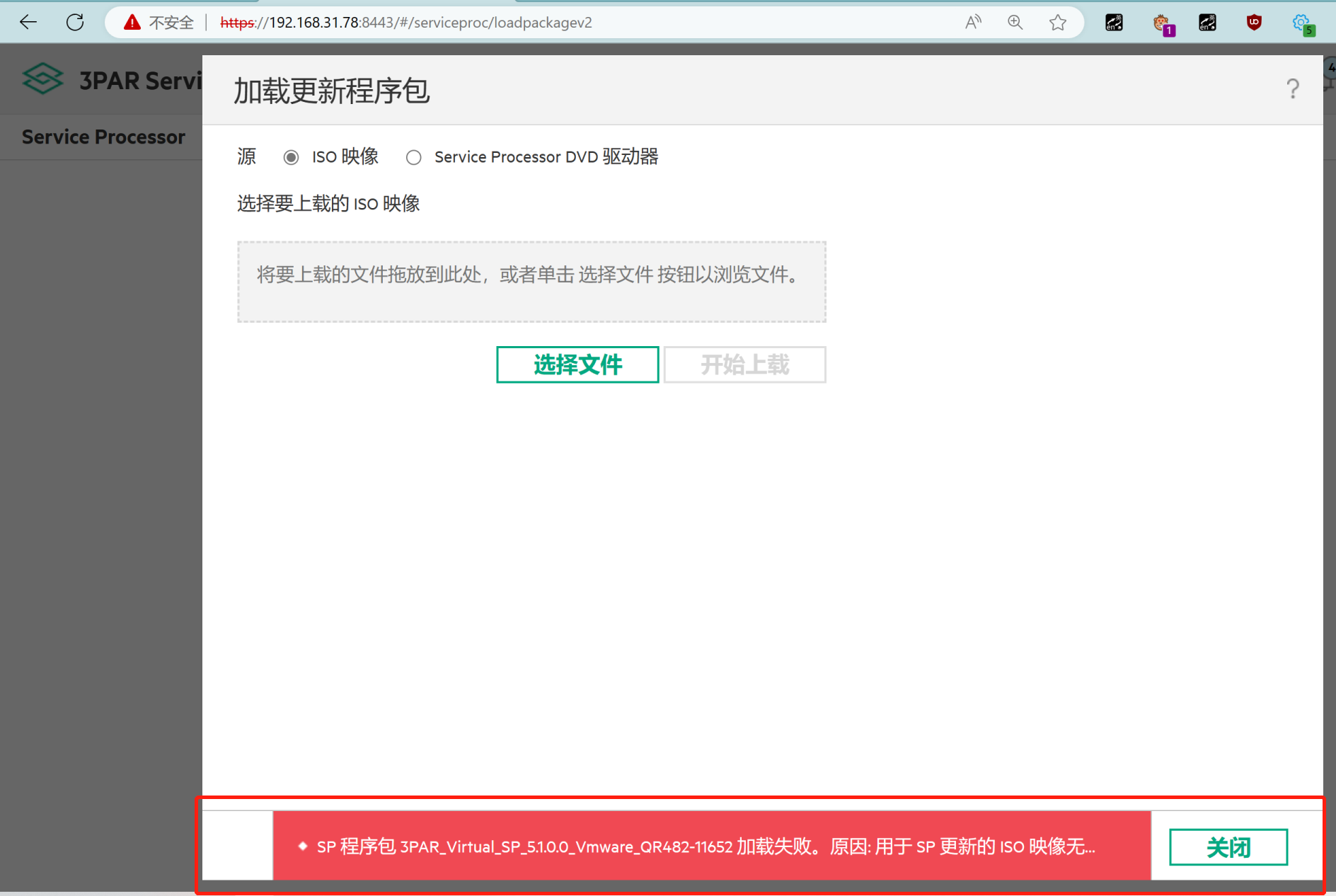
Task: Open the uBlock Origin red shield extension
Action: (x=1254, y=23)
